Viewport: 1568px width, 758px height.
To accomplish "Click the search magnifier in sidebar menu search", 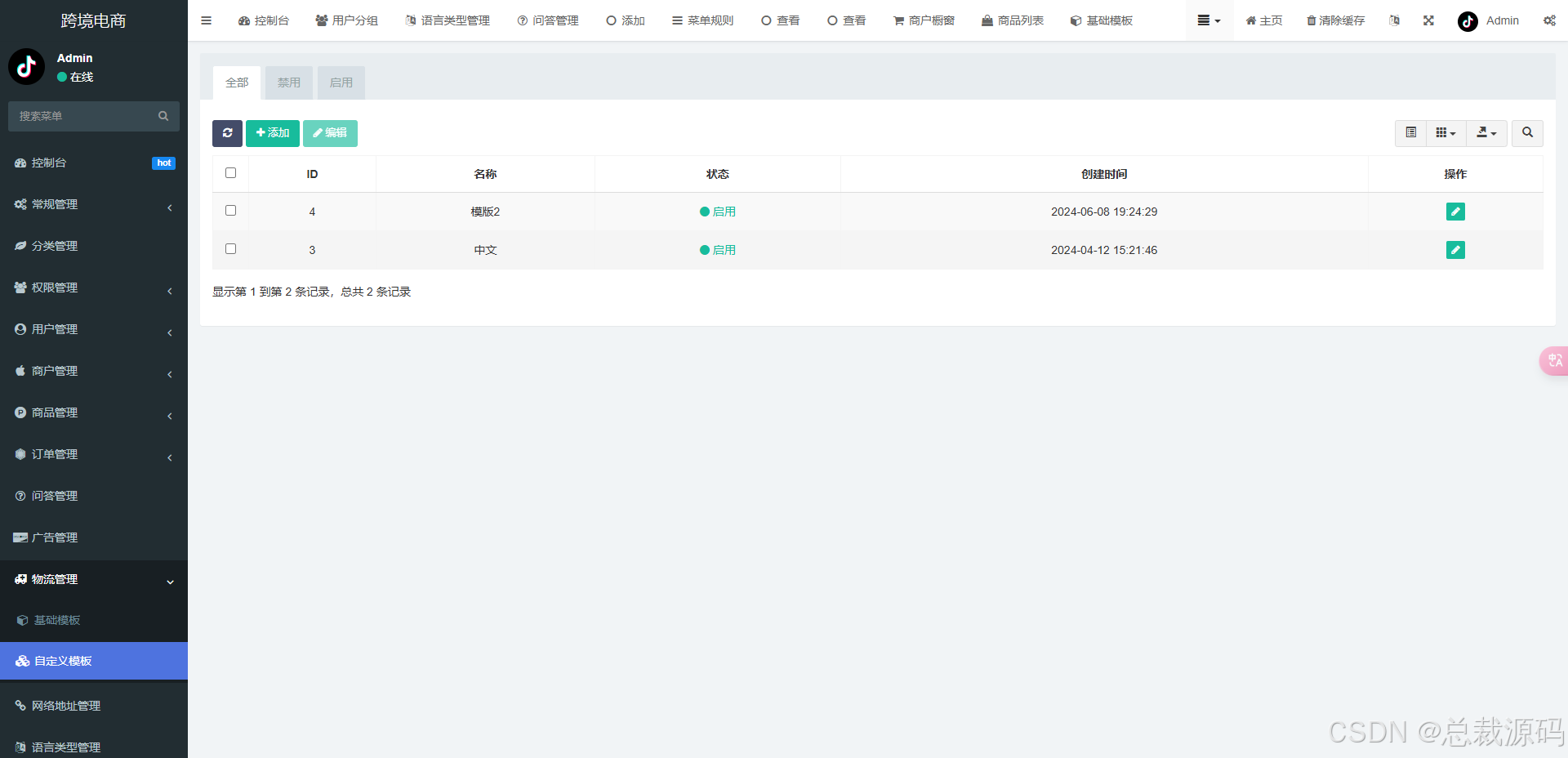I will coord(163,116).
